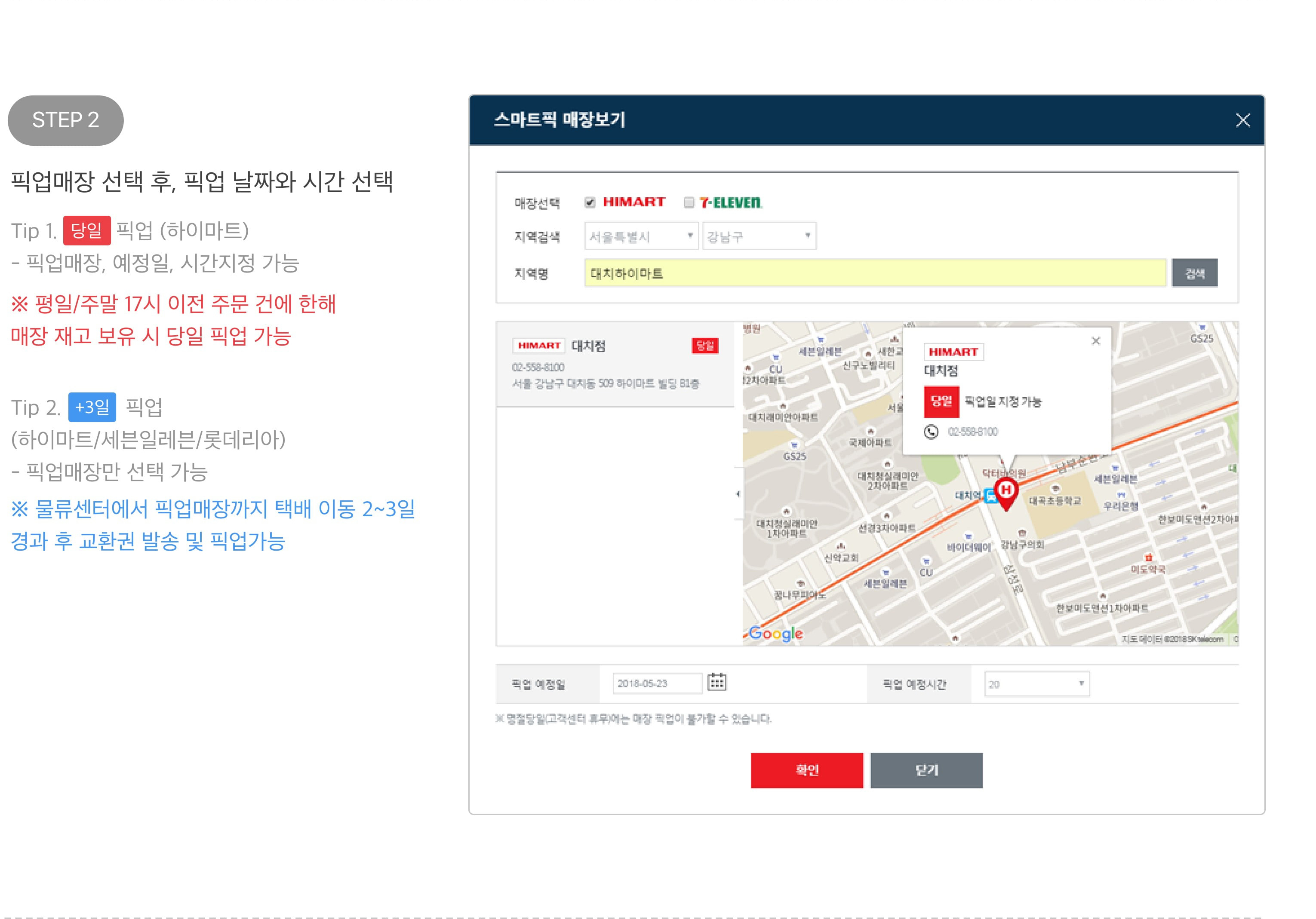This screenshot has width=1316, height=919.
Task: Click the 지역명 input with 대치하이마트
Action: click(875, 273)
